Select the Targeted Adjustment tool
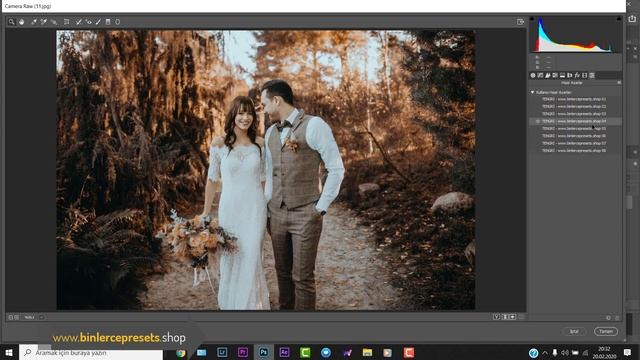This screenshot has width=640, height=360. 54,22
